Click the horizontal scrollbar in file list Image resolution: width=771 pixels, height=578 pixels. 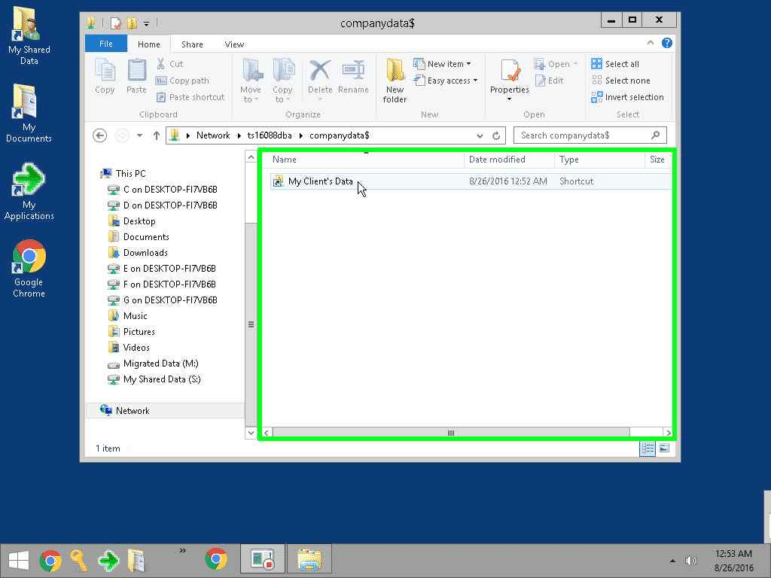(450, 433)
